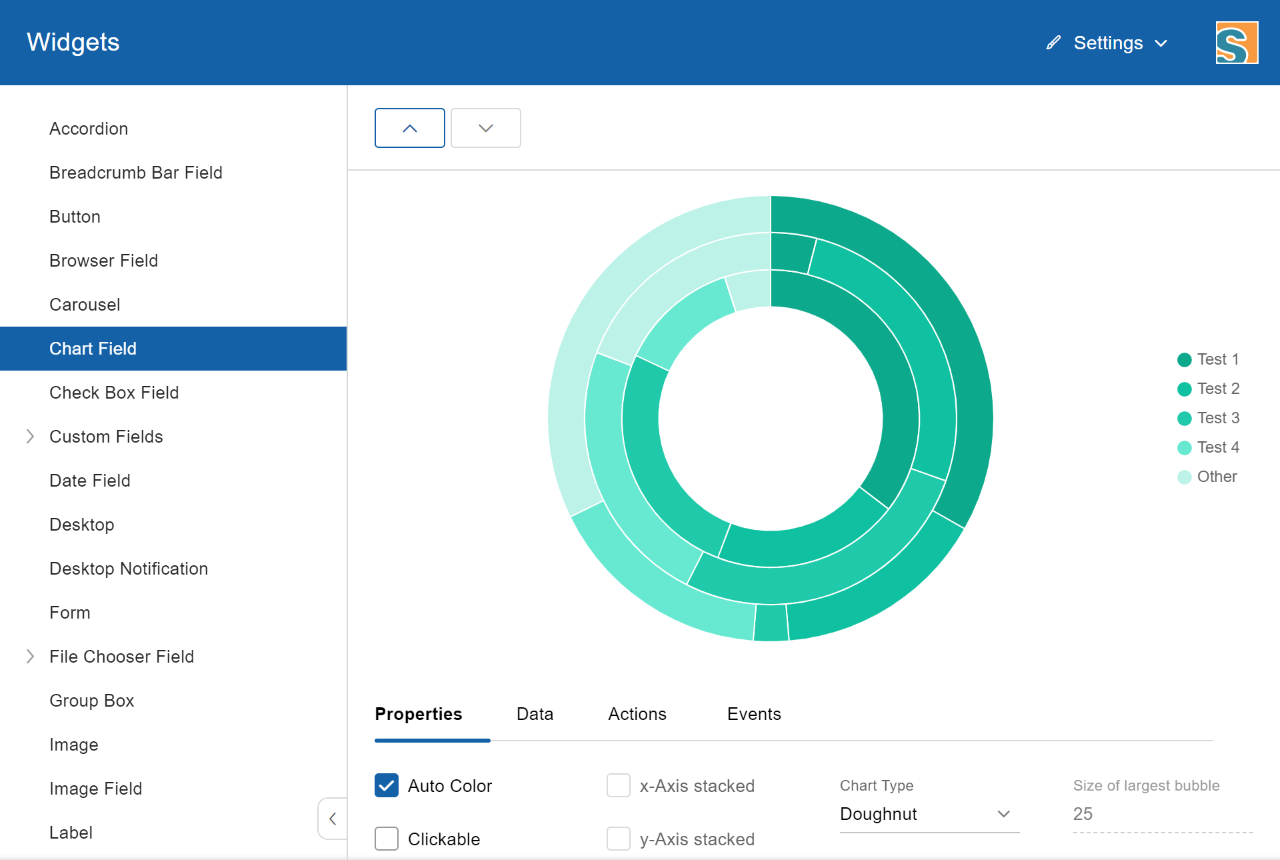The image size is (1280, 860).
Task: Click the Test 1 legend color dot
Action: (1185, 360)
